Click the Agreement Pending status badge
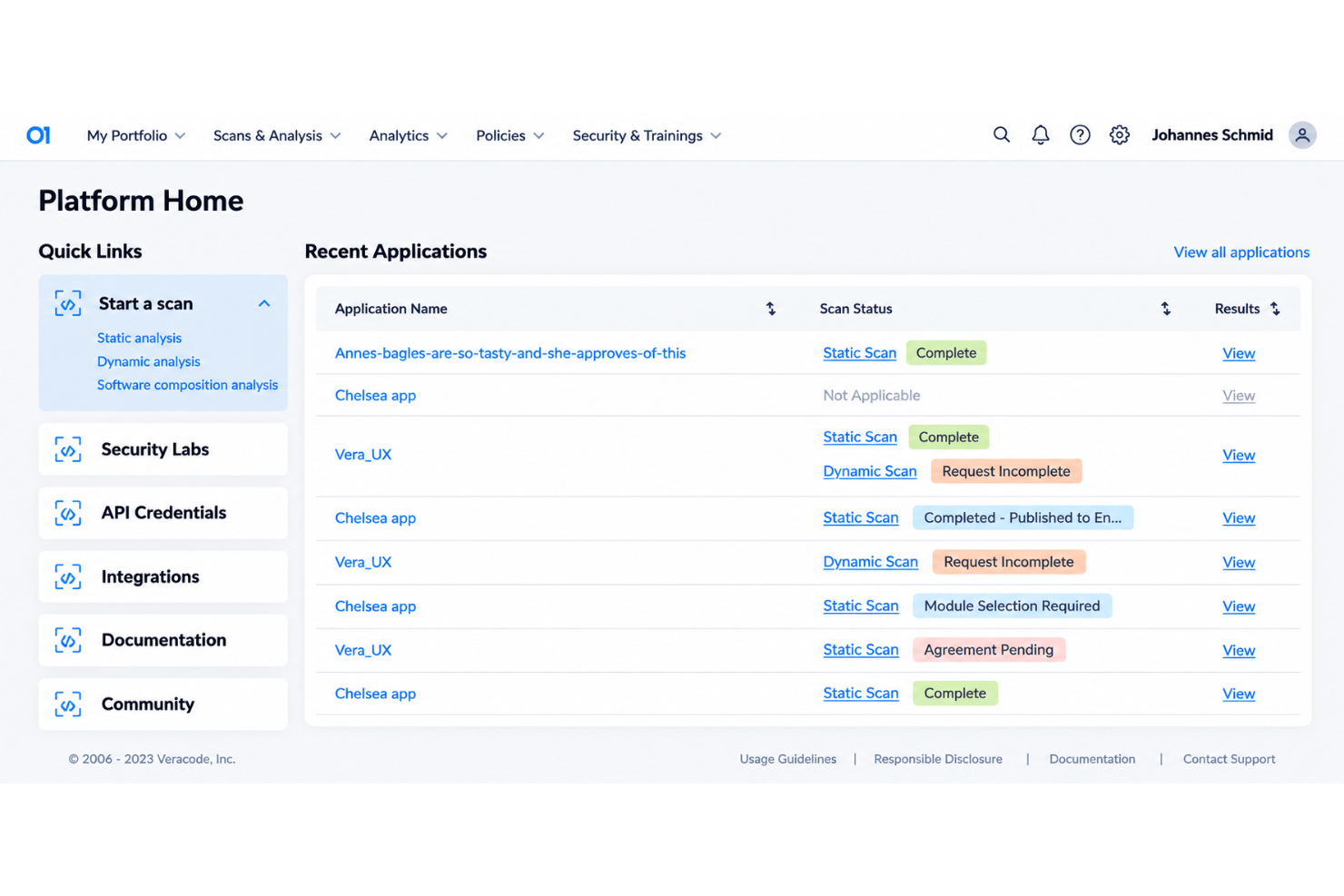The image size is (1344, 896). 989,650
